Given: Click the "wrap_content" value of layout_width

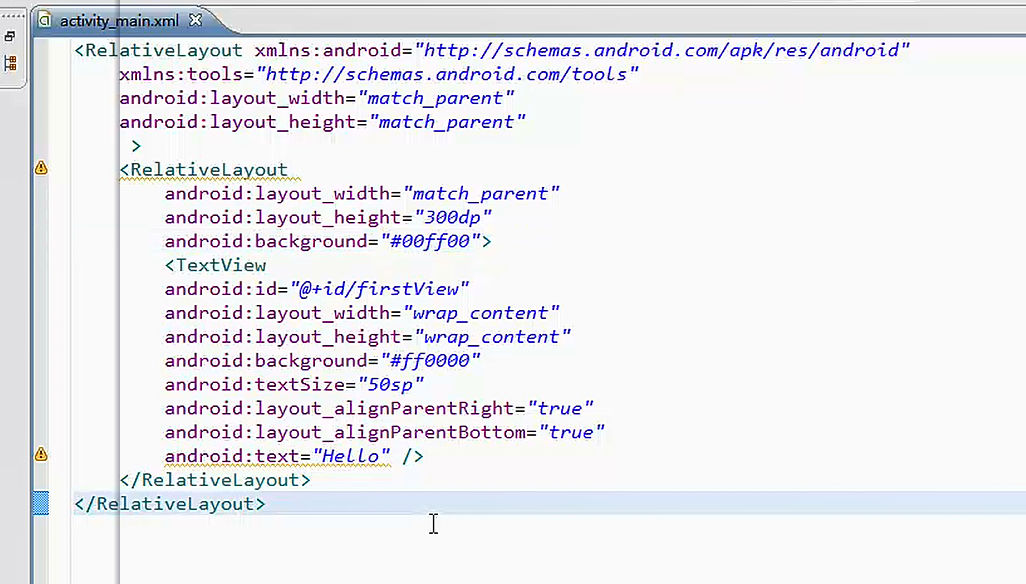Looking at the screenshot, I should coord(482,313).
